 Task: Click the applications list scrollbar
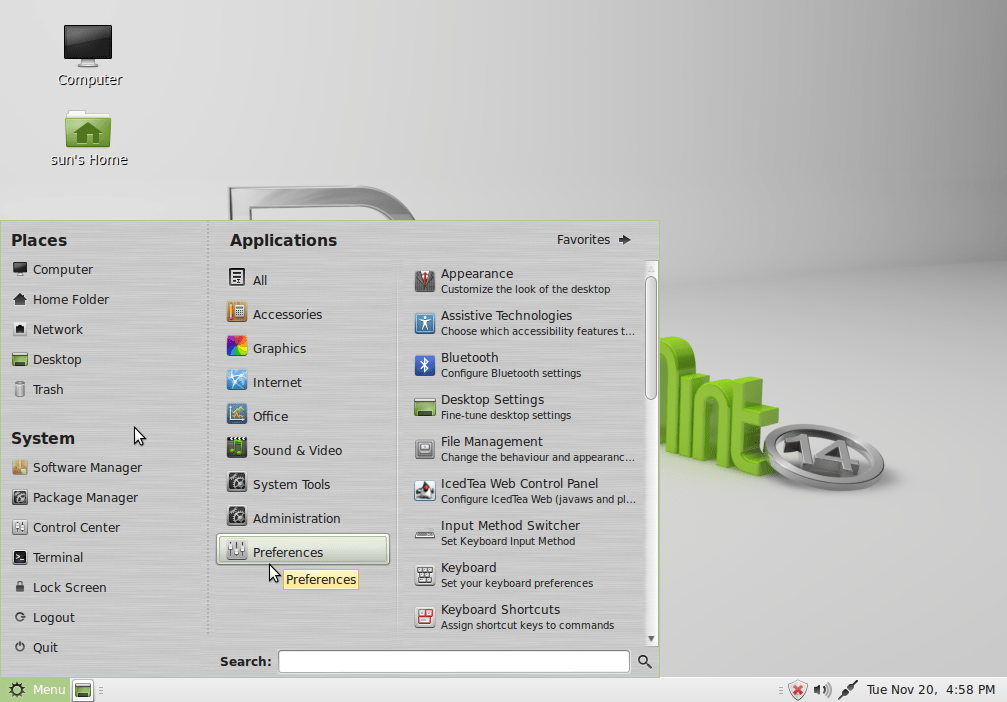tap(651, 337)
